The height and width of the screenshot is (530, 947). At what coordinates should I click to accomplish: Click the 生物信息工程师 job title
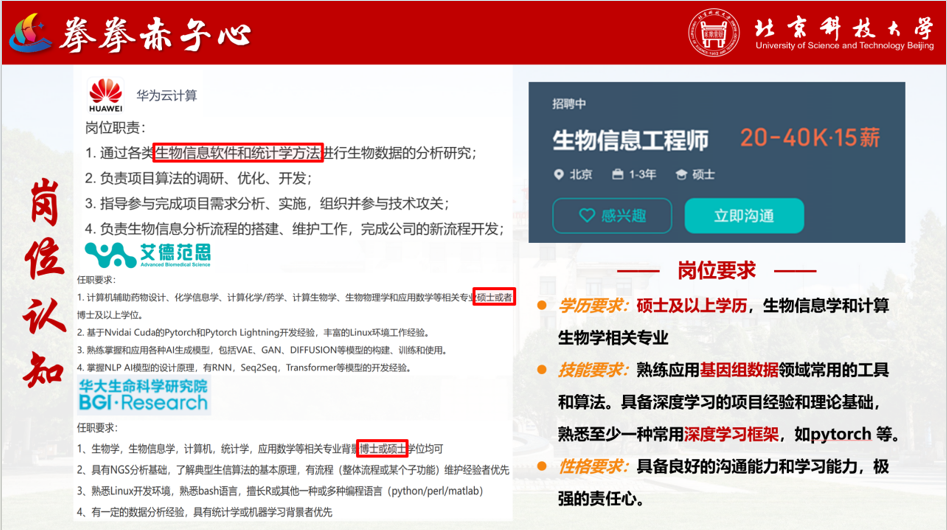pos(630,138)
